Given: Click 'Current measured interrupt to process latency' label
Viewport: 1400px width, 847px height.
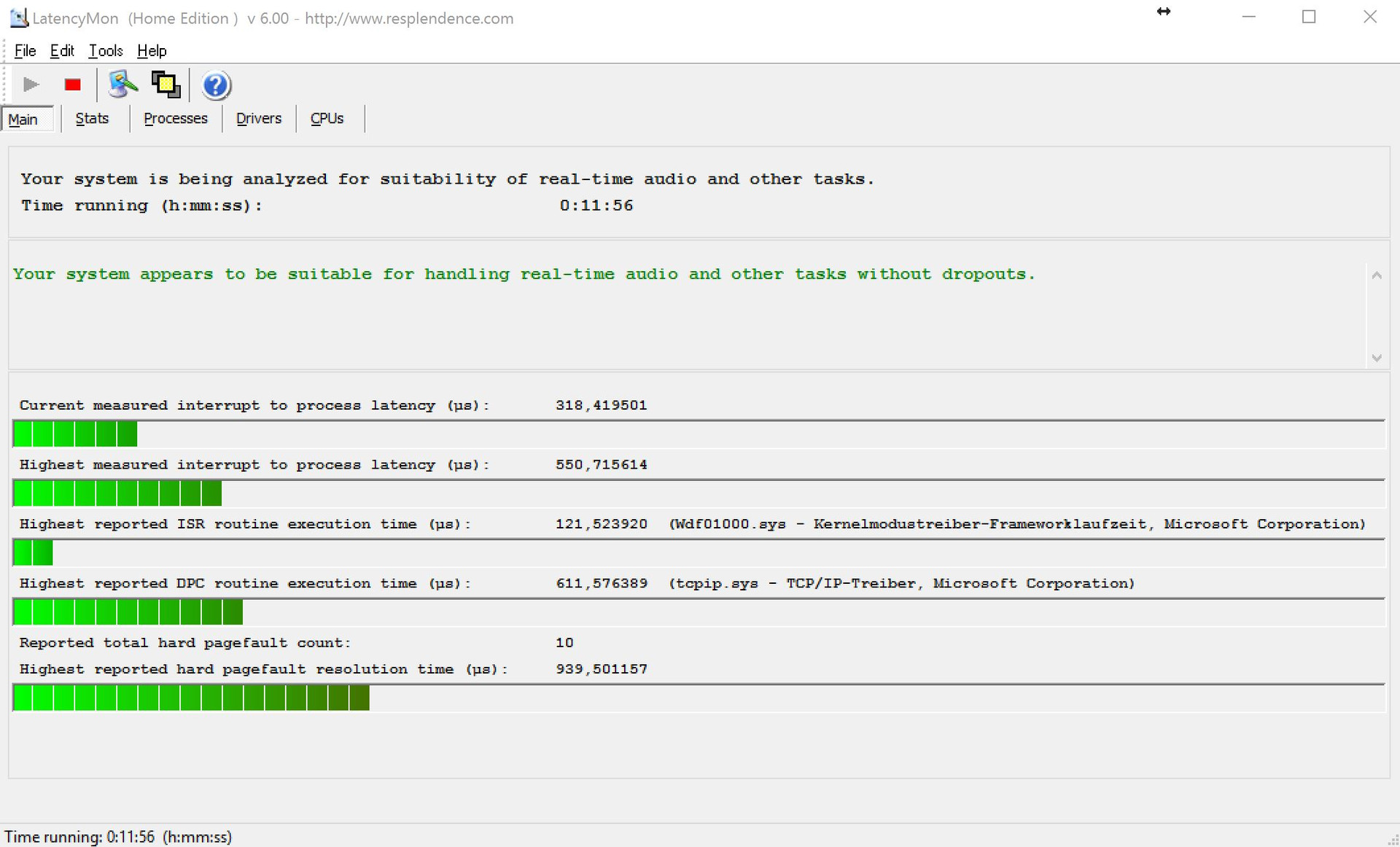Looking at the screenshot, I should [x=254, y=405].
